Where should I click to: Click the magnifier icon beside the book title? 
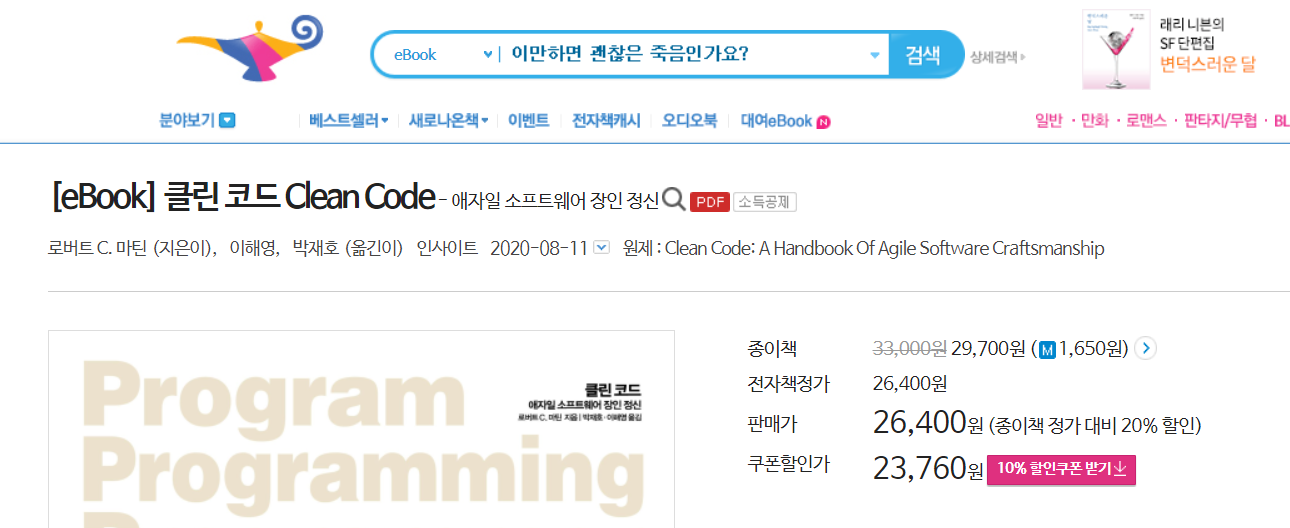click(x=674, y=199)
